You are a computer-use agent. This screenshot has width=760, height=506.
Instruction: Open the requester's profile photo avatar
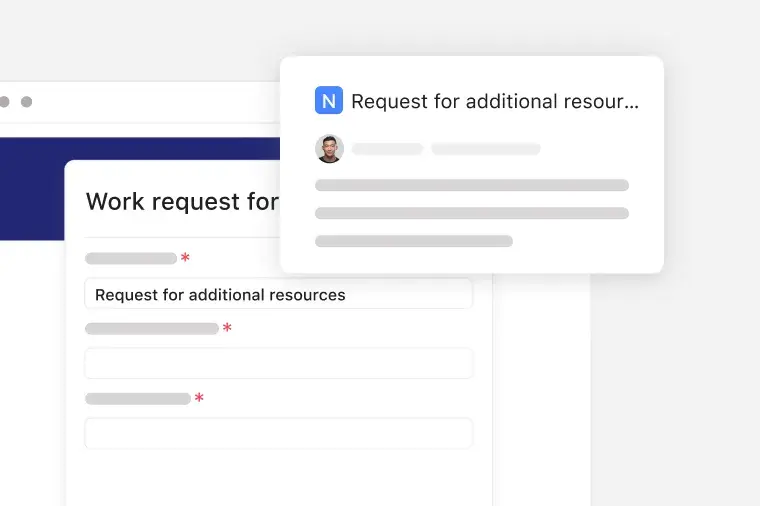330,149
